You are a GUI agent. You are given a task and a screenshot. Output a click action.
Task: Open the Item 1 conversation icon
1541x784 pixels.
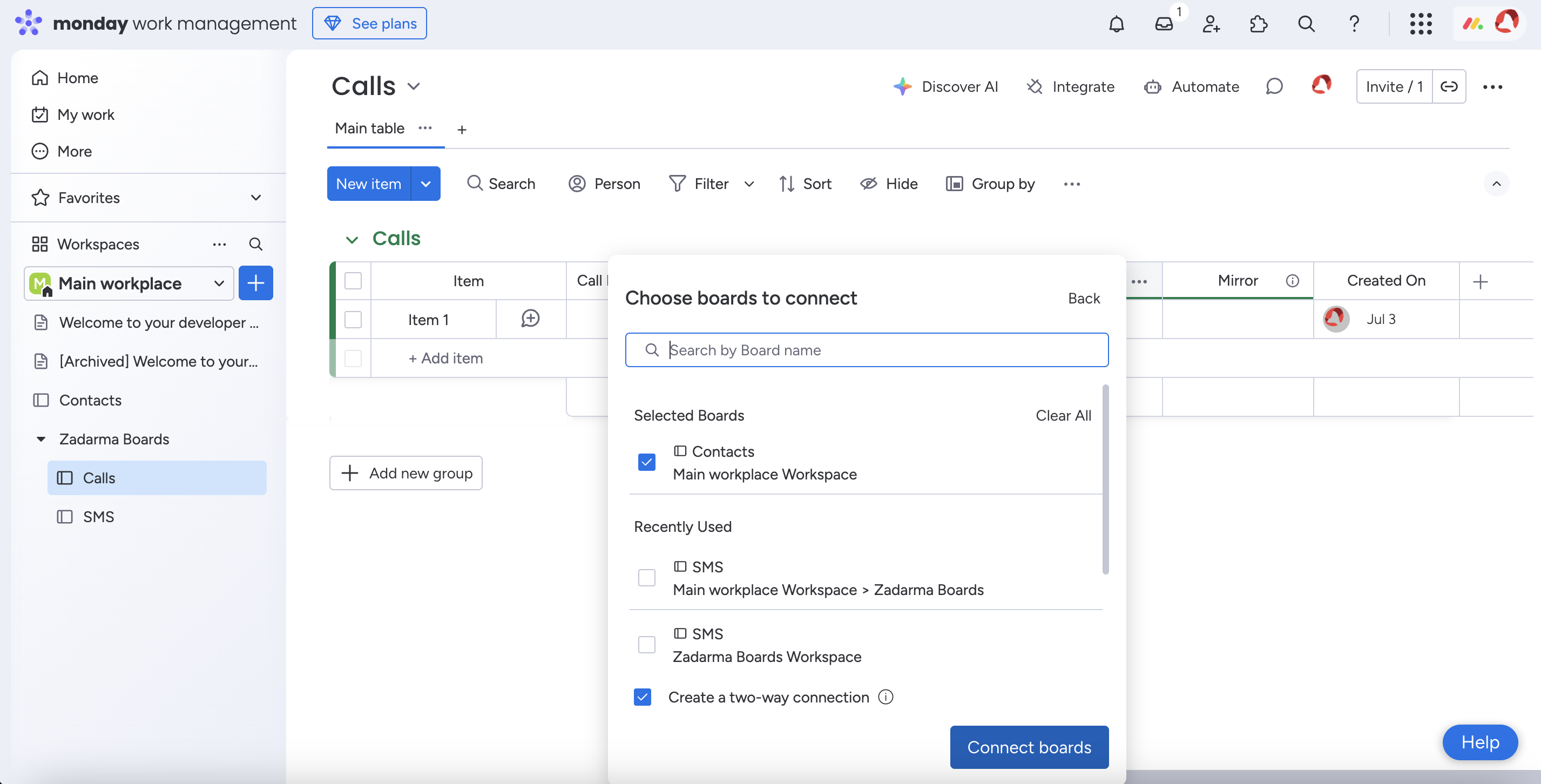coord(530,319)
